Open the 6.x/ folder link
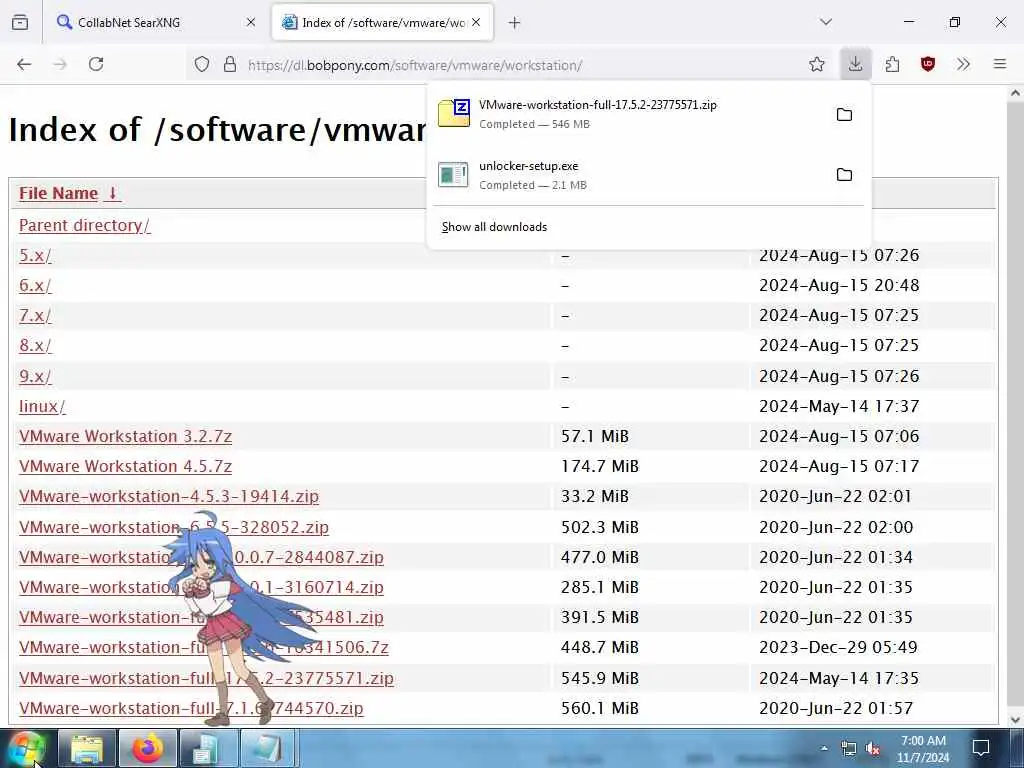 coord(35,285)
